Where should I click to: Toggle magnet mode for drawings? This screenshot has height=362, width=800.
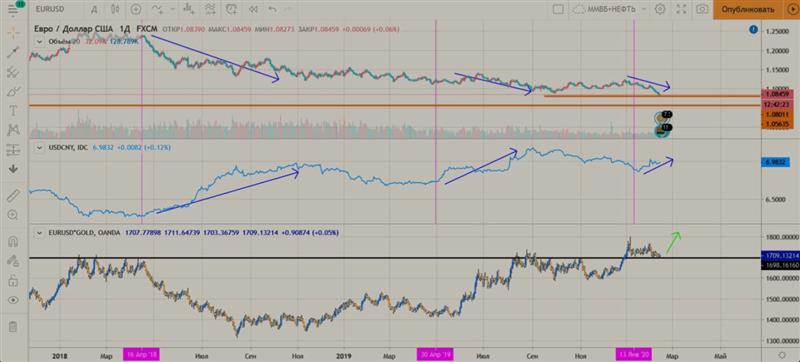tap(13, 241)
